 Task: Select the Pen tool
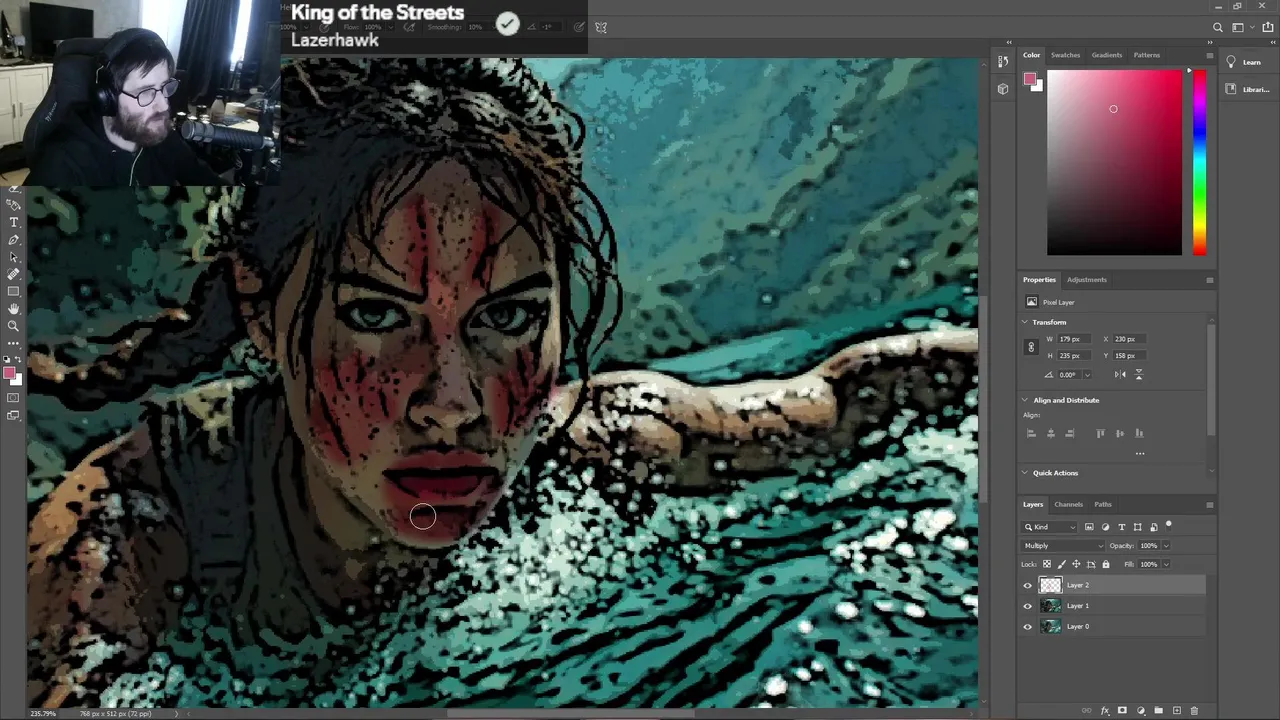click(x=13, y=240)
